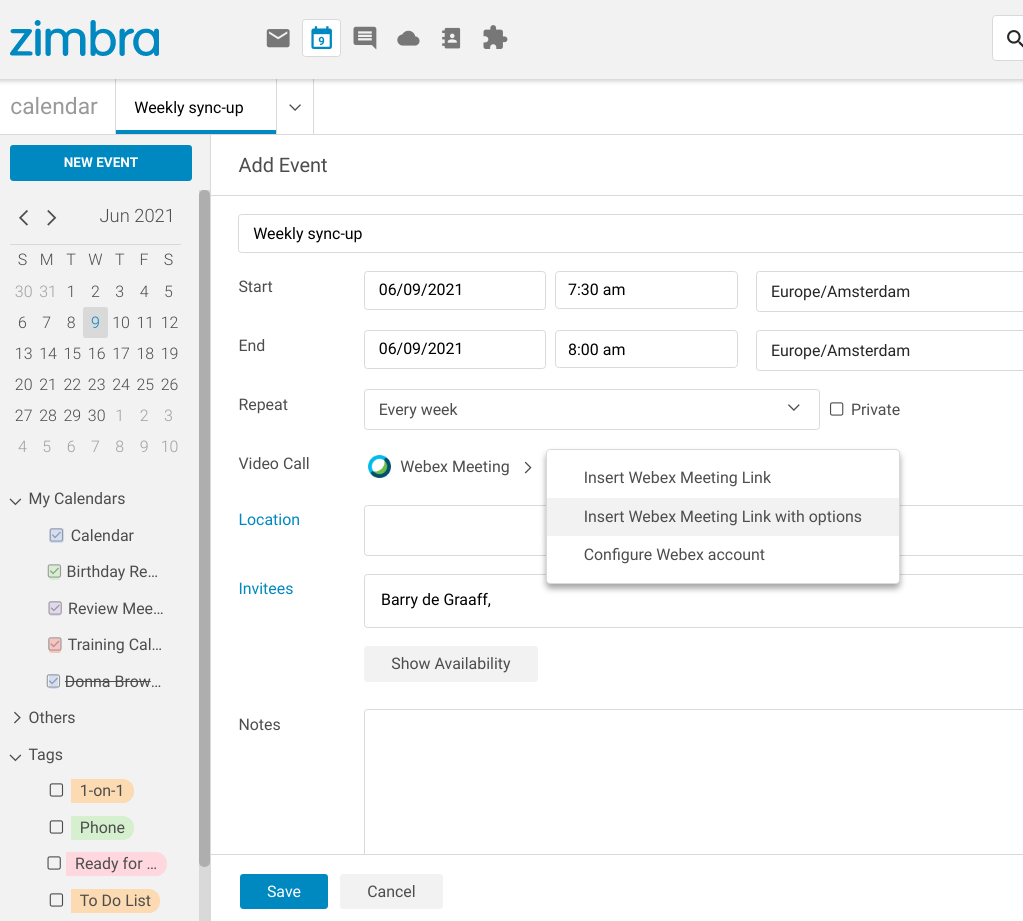Image resolution: width=1023 pixels, height=921 pixels.
Task: Check the 1-on-1 tag checkbox
Action: (x=57, y=791)
